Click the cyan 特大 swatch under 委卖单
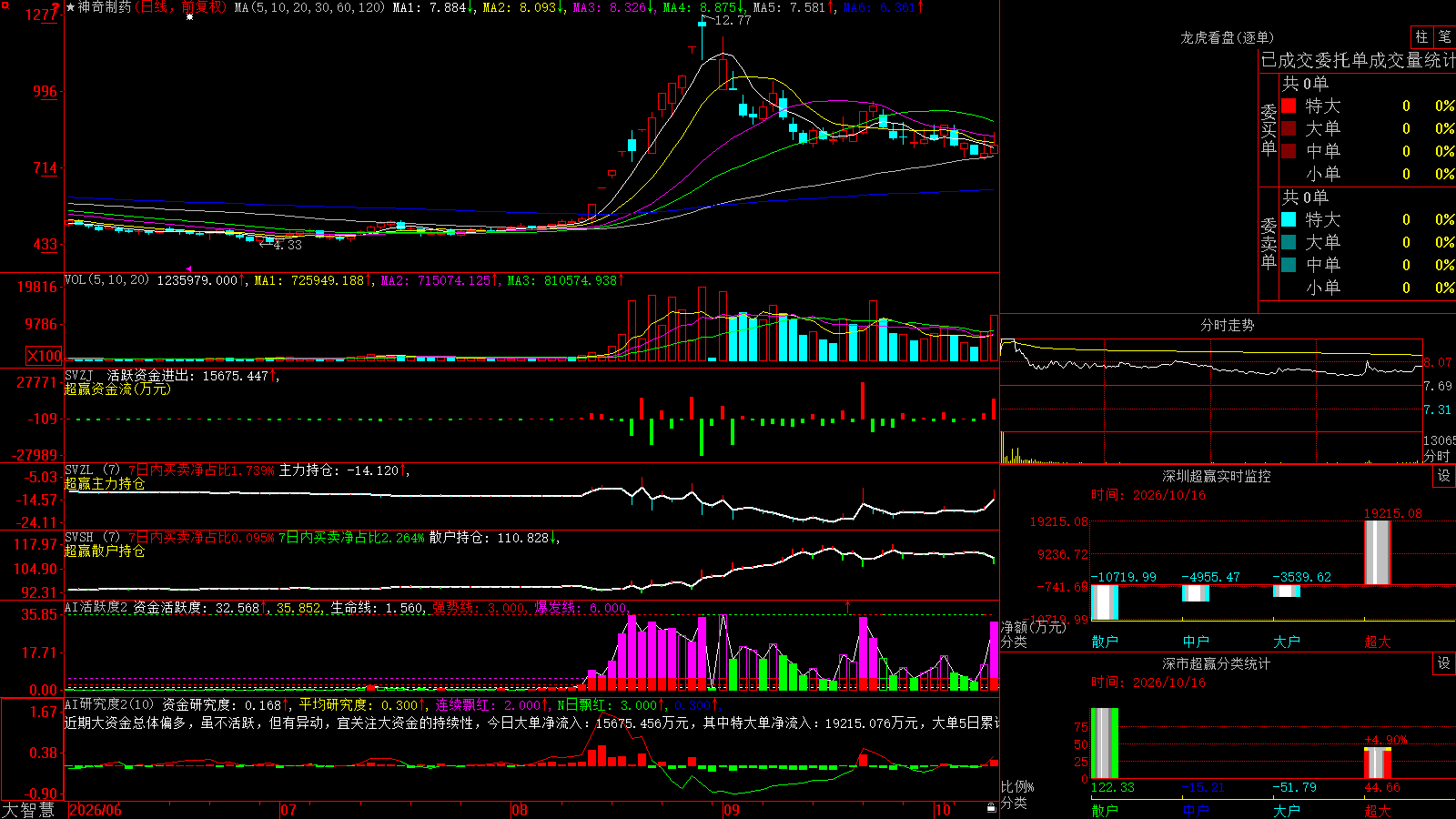Screen dimensions: 1456x819 click(1289, 219)
